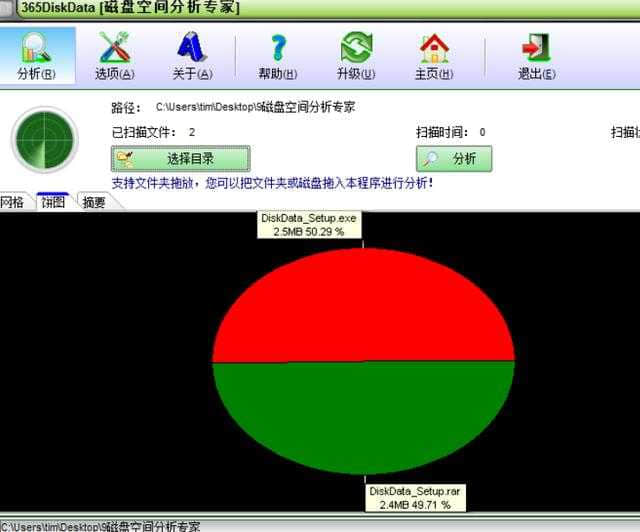Click the green radar scan icon

43,138
